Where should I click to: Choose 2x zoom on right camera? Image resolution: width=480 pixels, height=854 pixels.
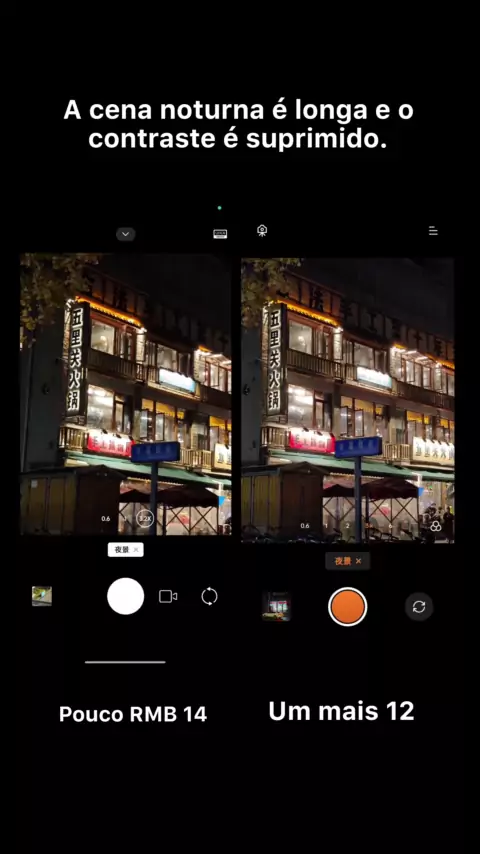[x=348, y=526]
